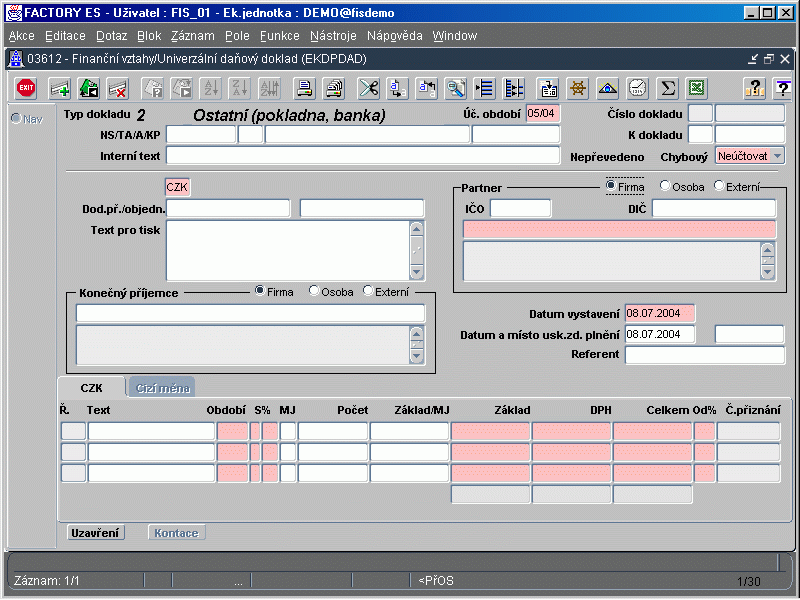Image resolution: width=800 pixels, height=600 pixels.
Task: Click the Datum vystavení date field
Action: tap(658, 313)
